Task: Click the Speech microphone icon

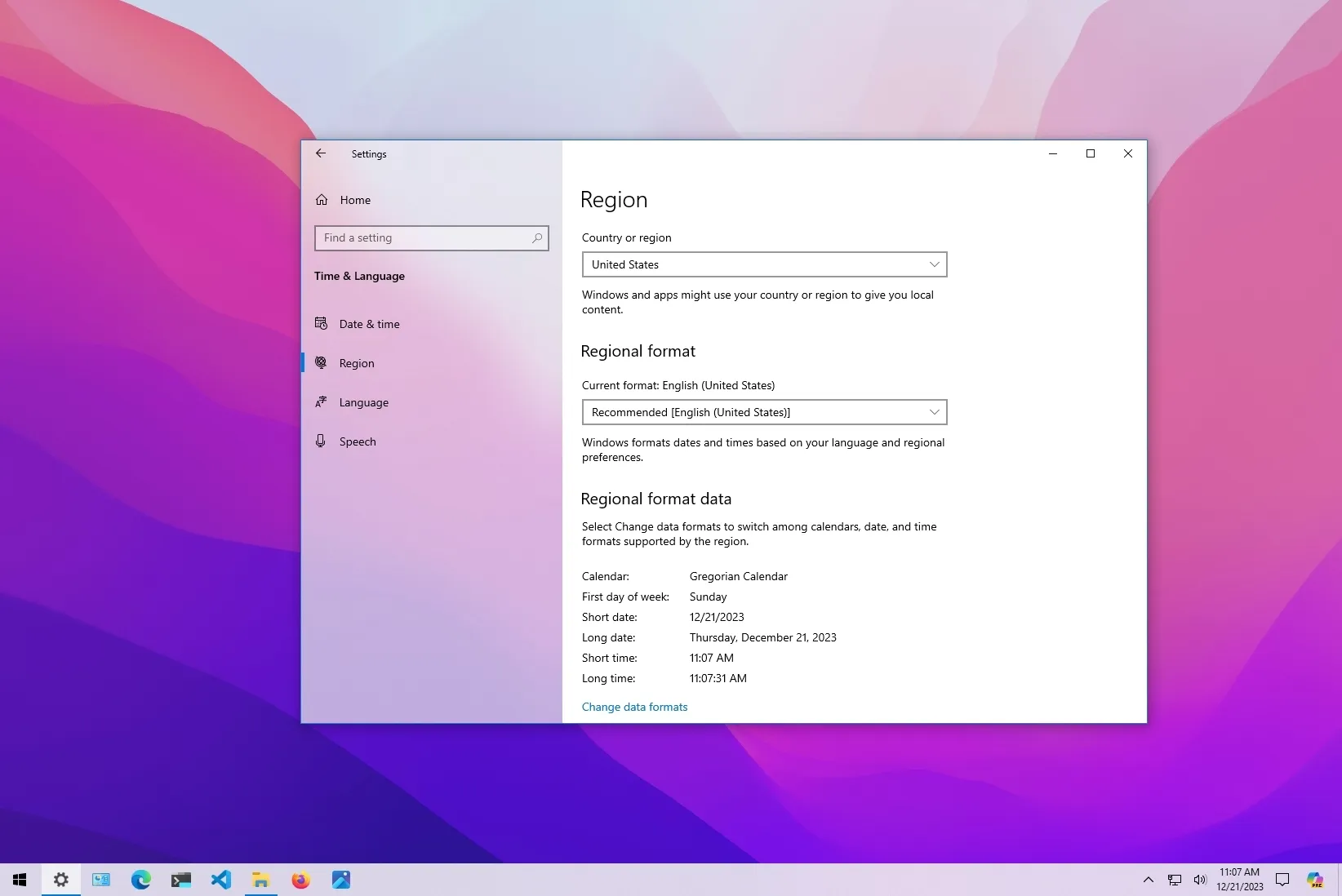Action: 322,441
